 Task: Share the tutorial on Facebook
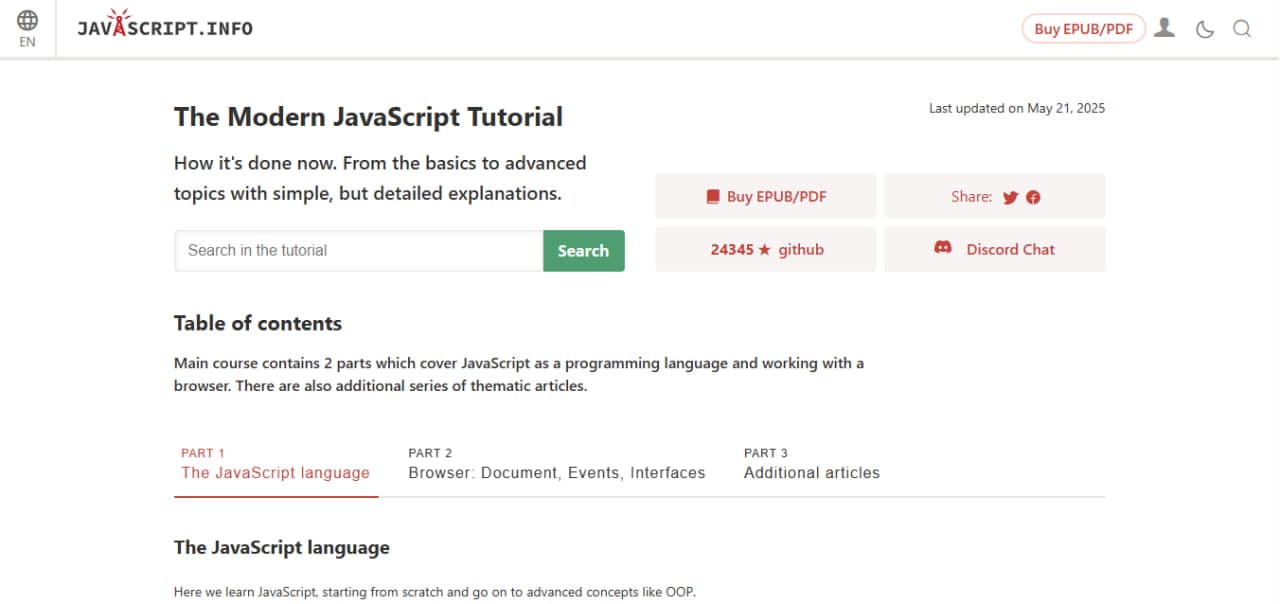[1033, 197]
